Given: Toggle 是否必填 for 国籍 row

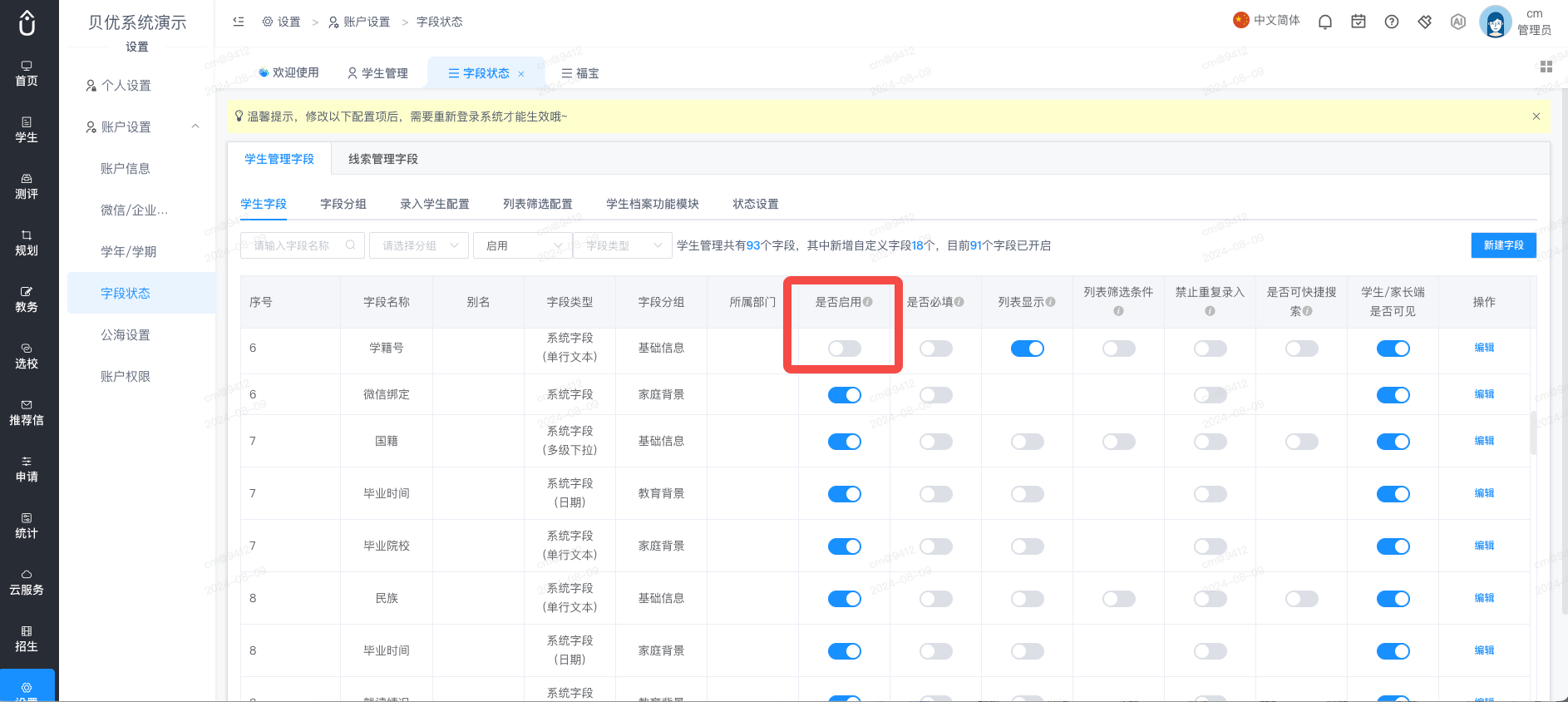Looking at the screenshot, I should (x=936, y=442).
